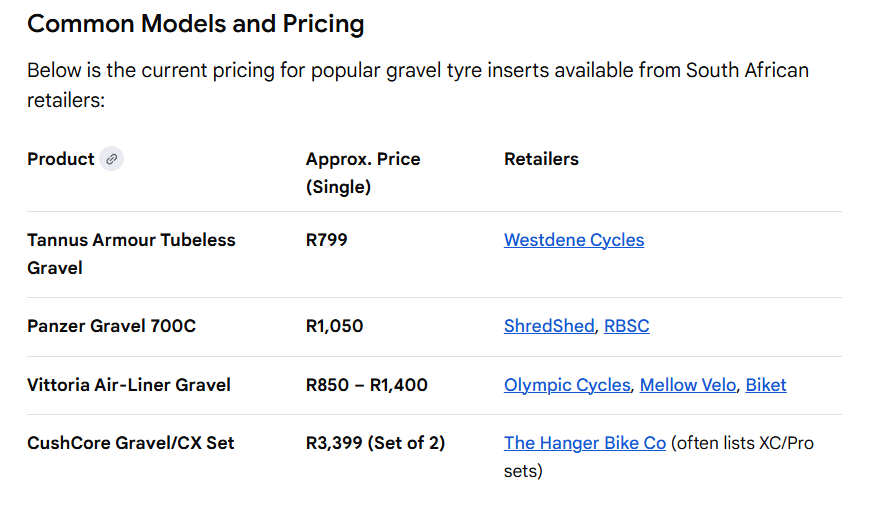
Task: Open the Westdene Cycles retailer link
Action: 574,240
